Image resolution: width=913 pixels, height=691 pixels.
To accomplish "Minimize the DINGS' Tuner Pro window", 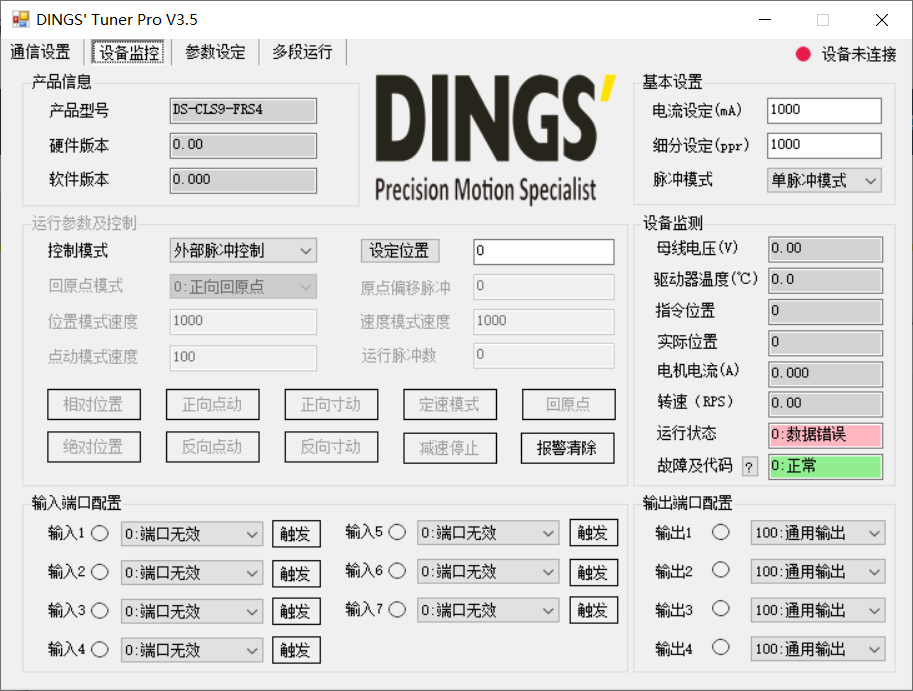I will pos(765,20).
